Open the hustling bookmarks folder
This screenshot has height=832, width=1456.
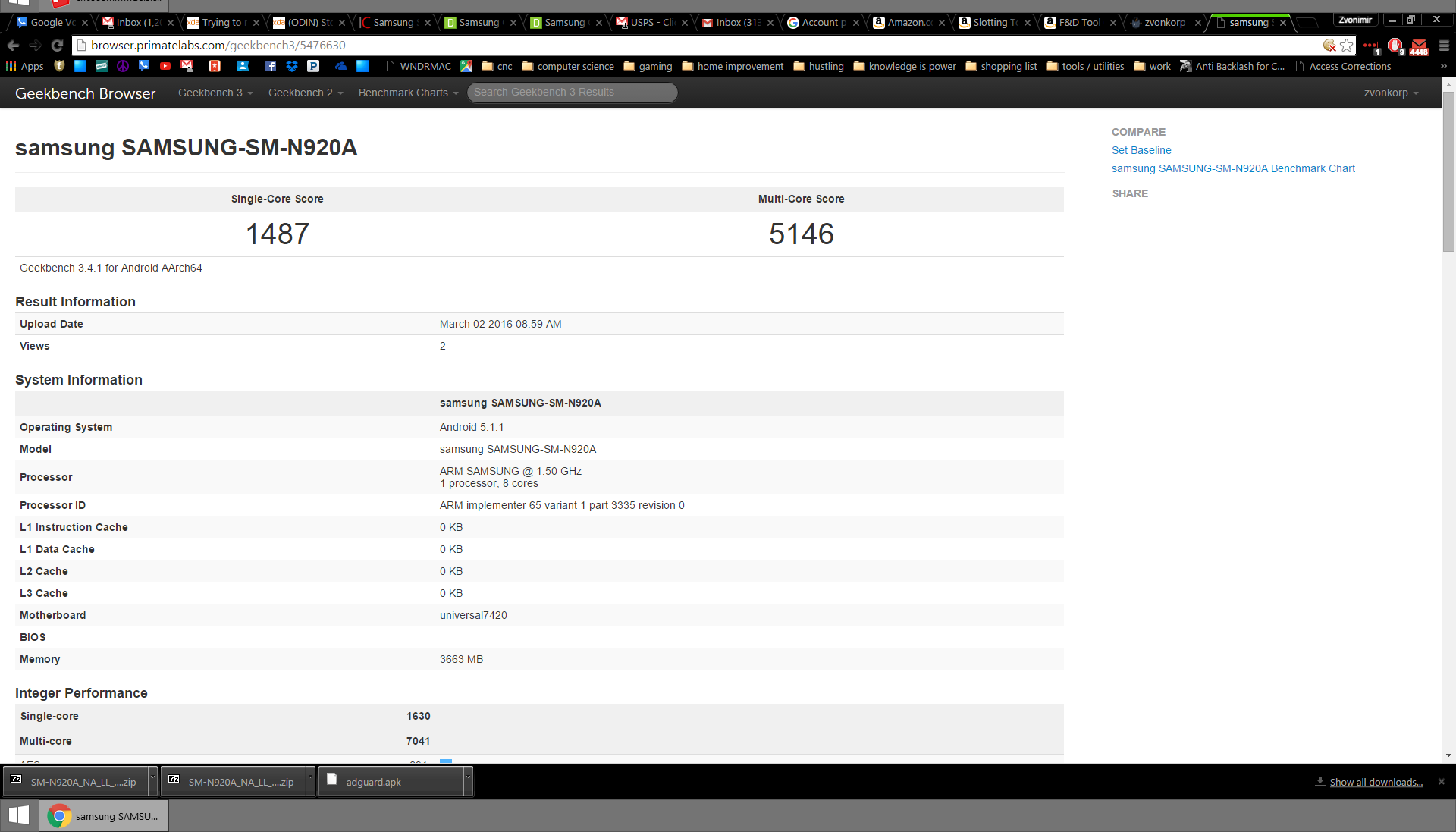coord(819,67)
